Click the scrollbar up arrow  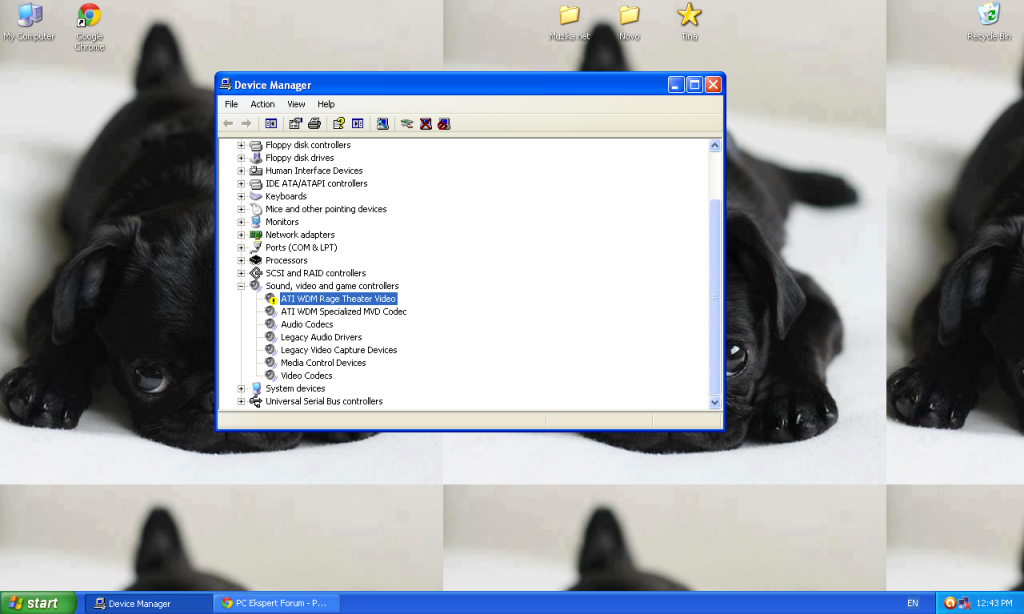tap(715, 146)
